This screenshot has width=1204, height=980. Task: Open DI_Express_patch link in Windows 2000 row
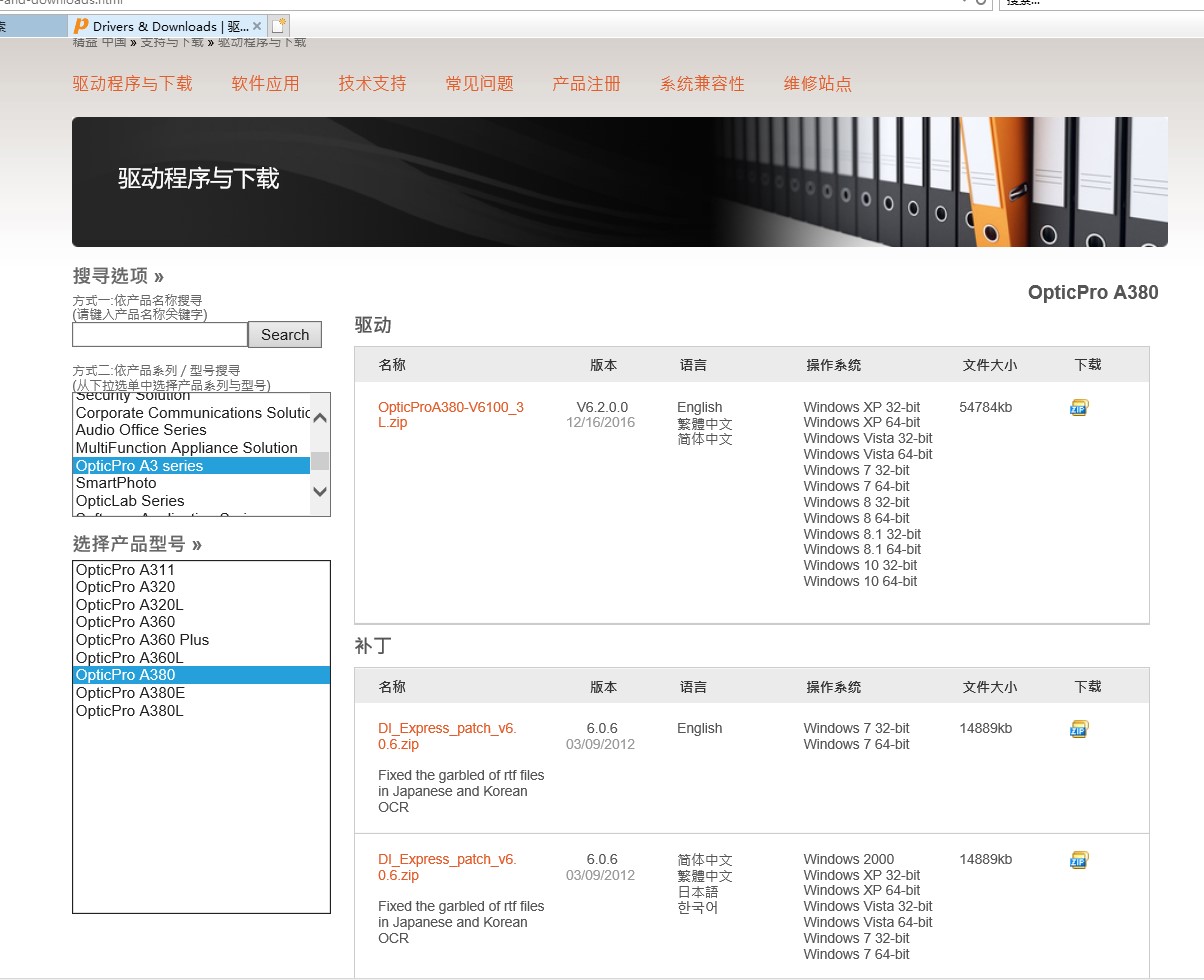pos(447,867)
